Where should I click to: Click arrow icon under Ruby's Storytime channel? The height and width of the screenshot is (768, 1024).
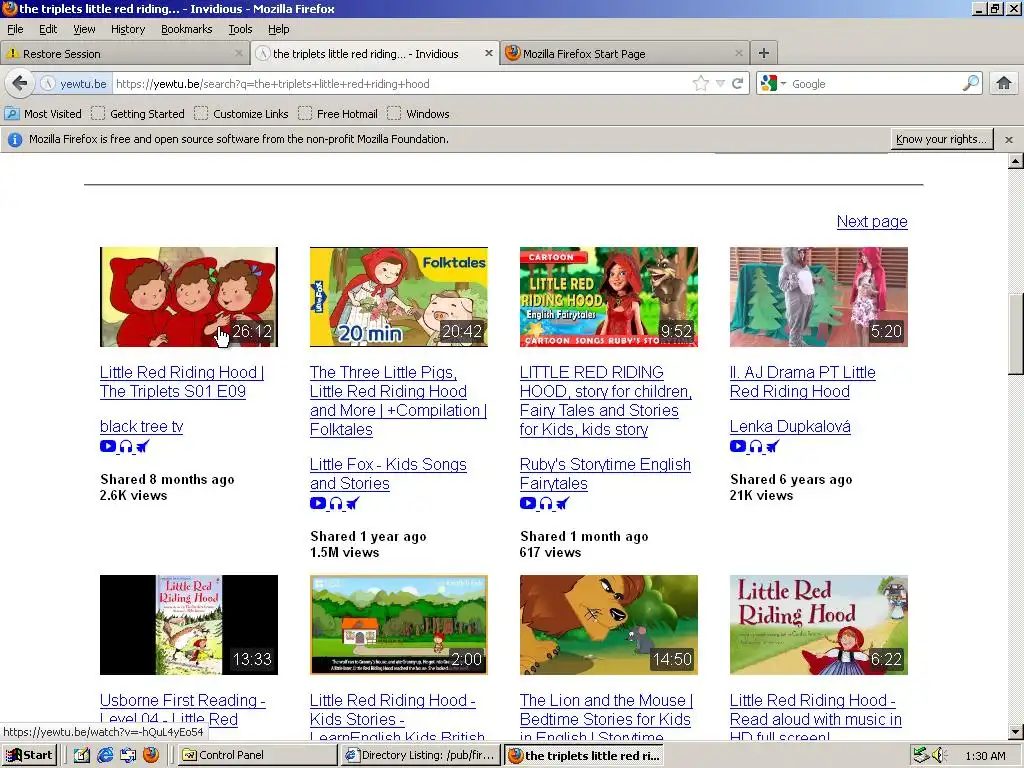[562, 503]
